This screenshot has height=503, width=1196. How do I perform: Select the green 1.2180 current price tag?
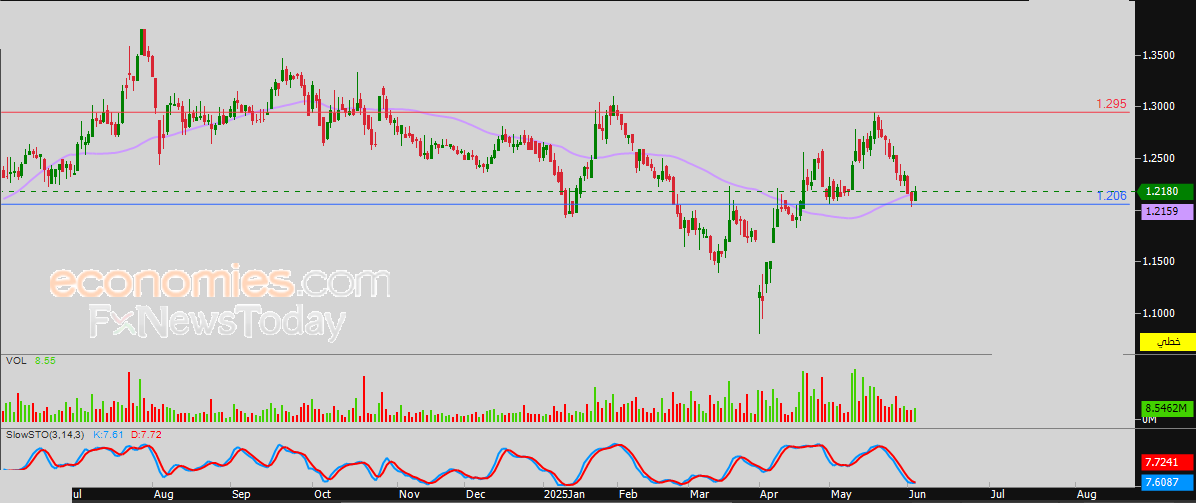pos(1166,192)
